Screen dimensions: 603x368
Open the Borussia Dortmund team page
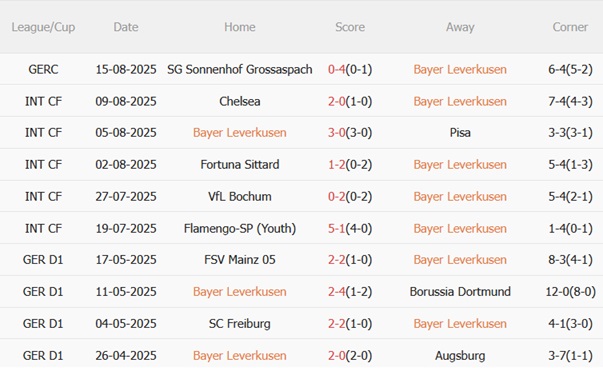460,292
